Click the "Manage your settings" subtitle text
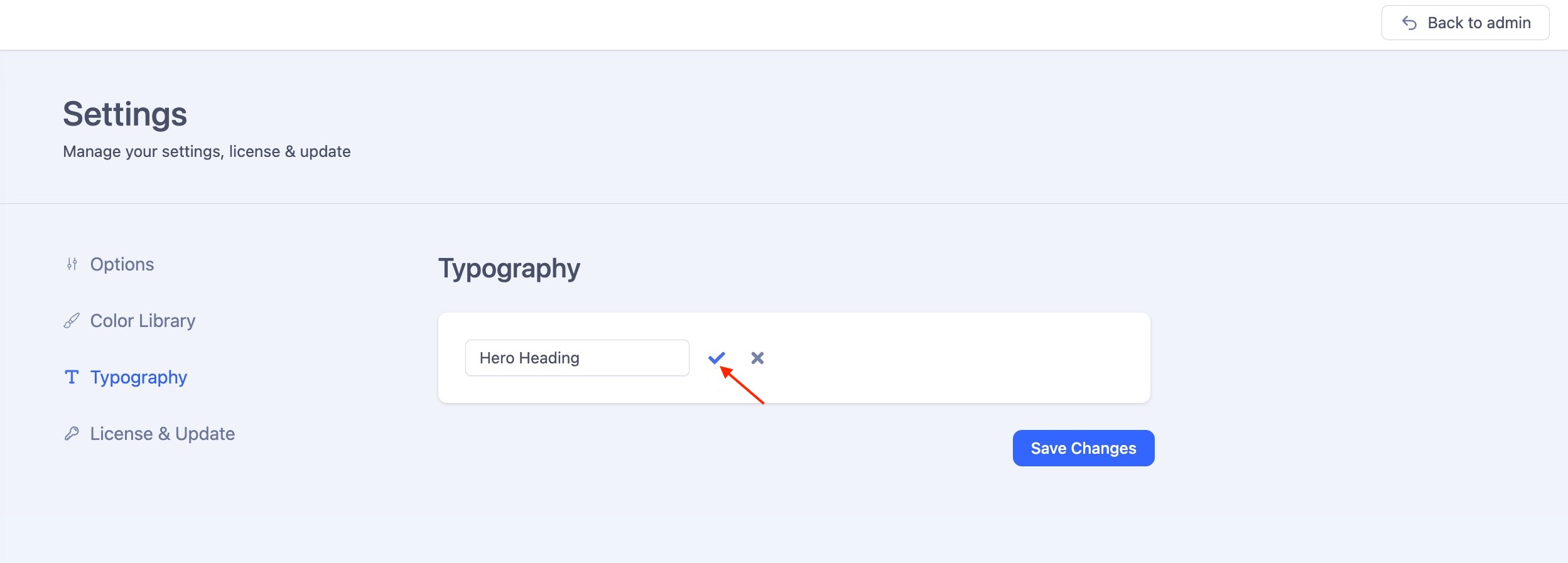The height and width of the screenshot is (563, 1568). point(207,151)
